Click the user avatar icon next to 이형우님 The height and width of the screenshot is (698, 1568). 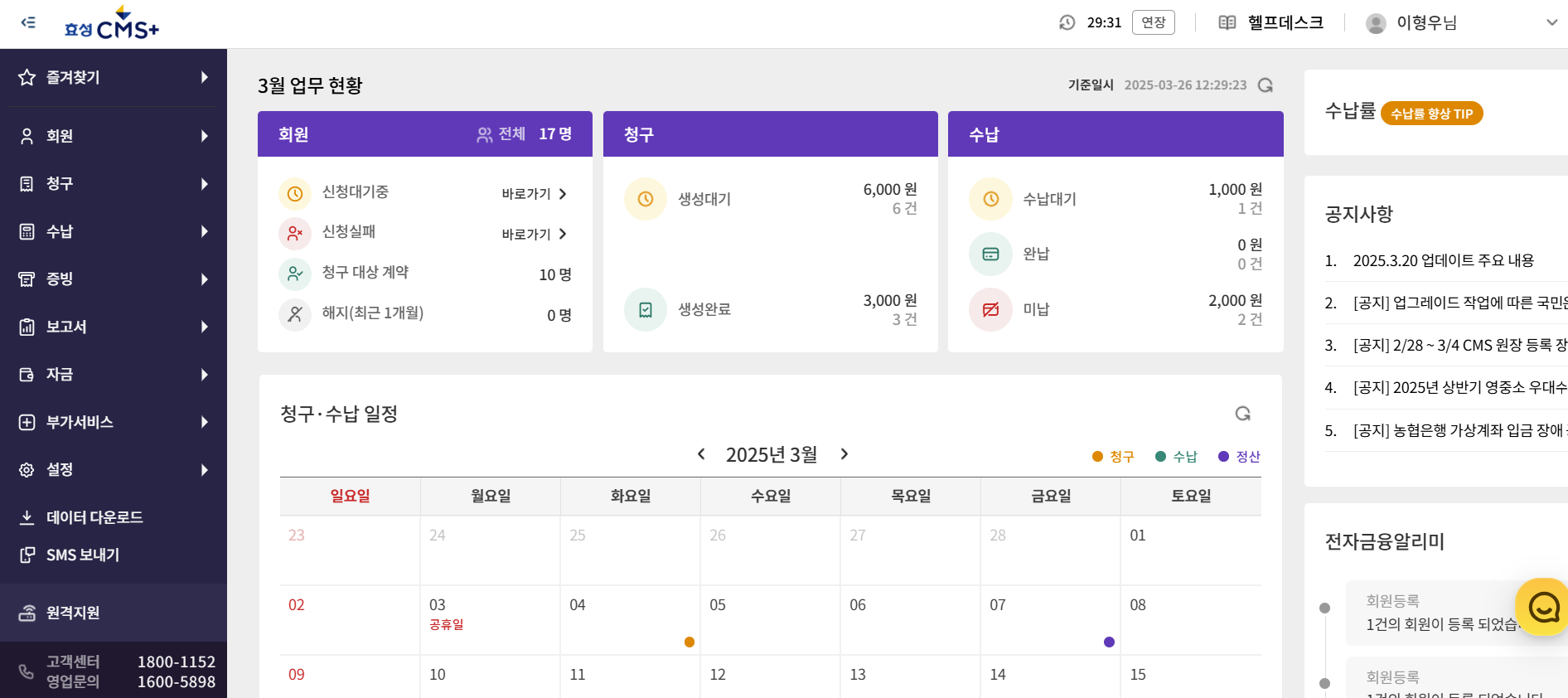[1376, 23]
